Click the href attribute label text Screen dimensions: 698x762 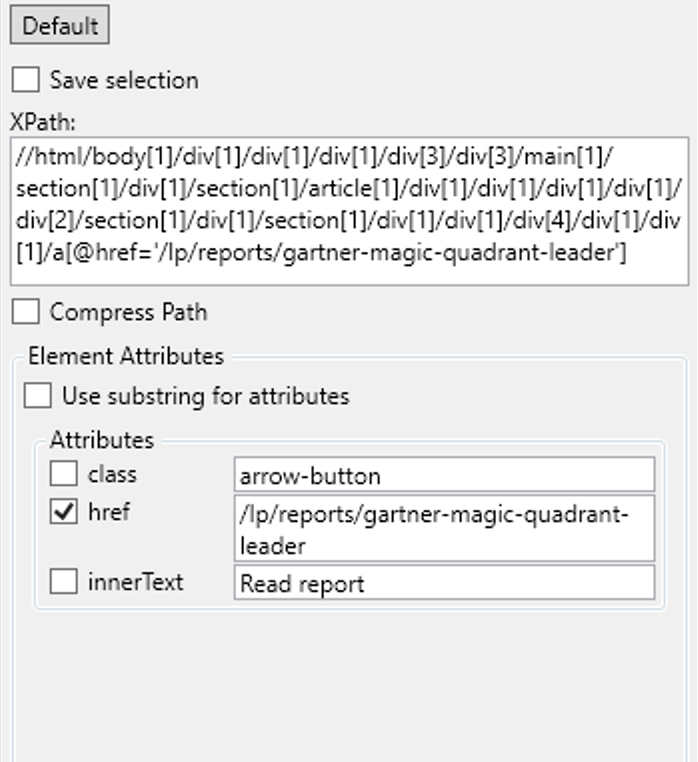click(x=109, y=513)
